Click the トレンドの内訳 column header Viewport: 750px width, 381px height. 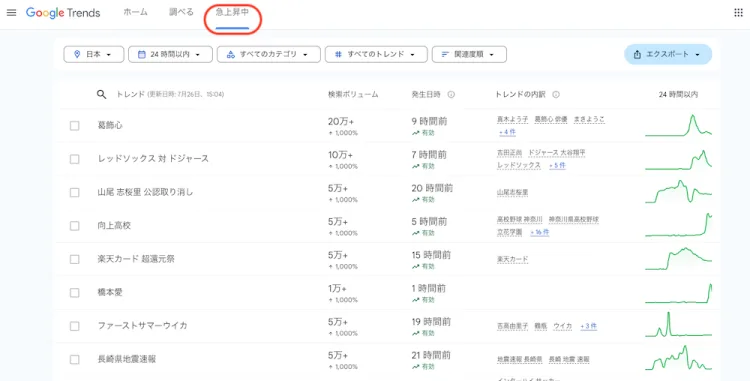520,95
